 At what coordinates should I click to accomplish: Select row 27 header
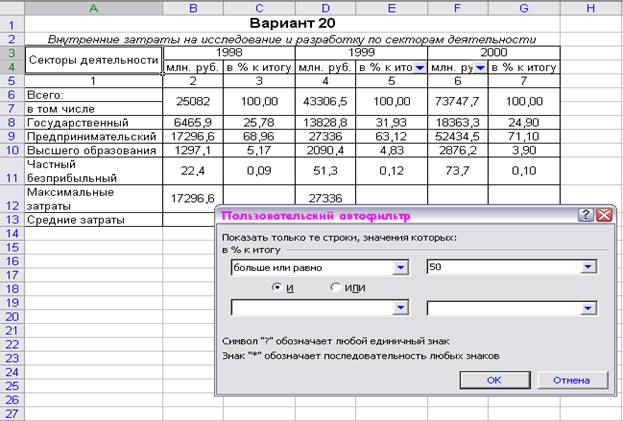[12, 414]
